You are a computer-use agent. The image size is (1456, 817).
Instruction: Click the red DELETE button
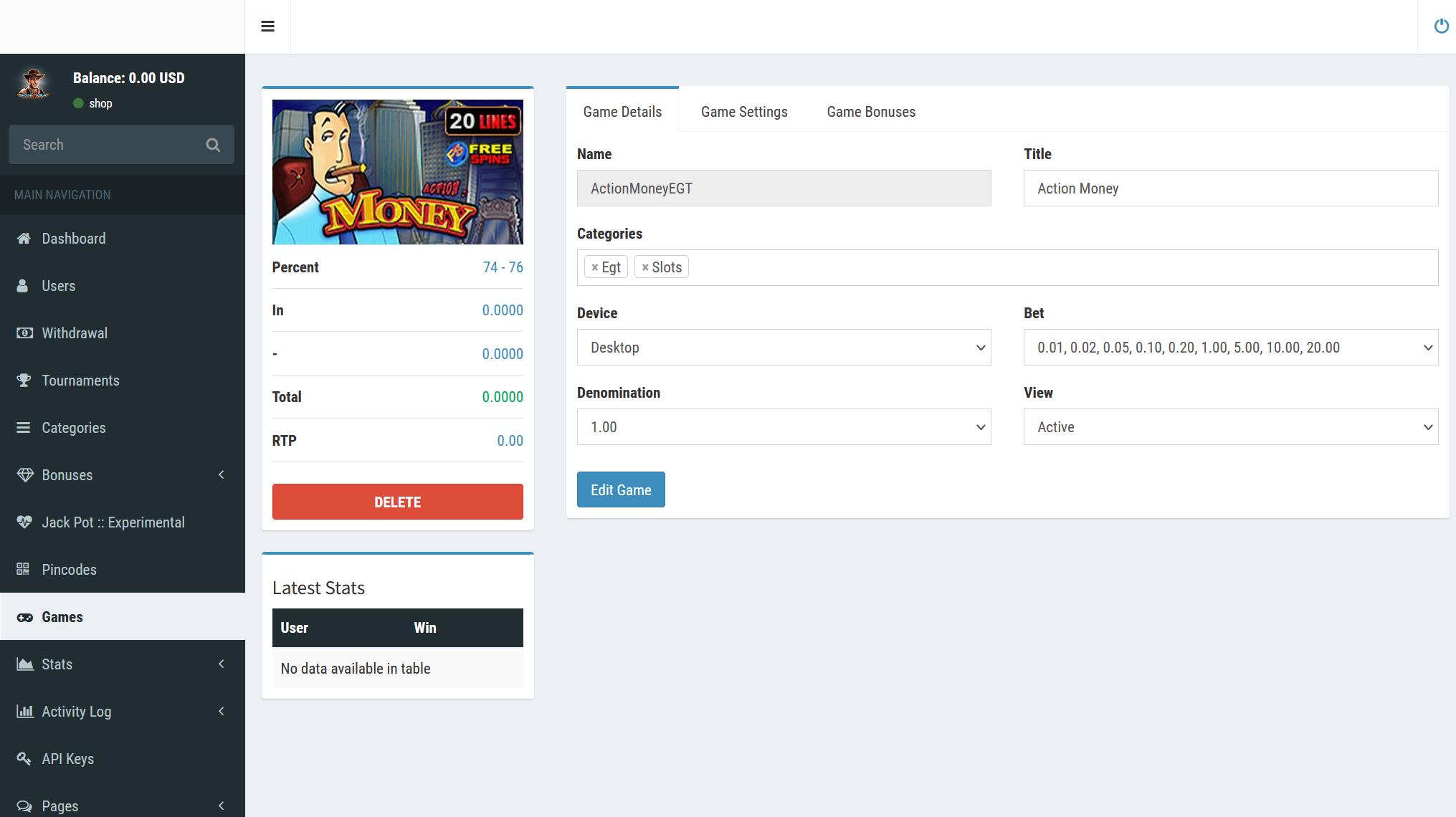(x=397, y=502)
